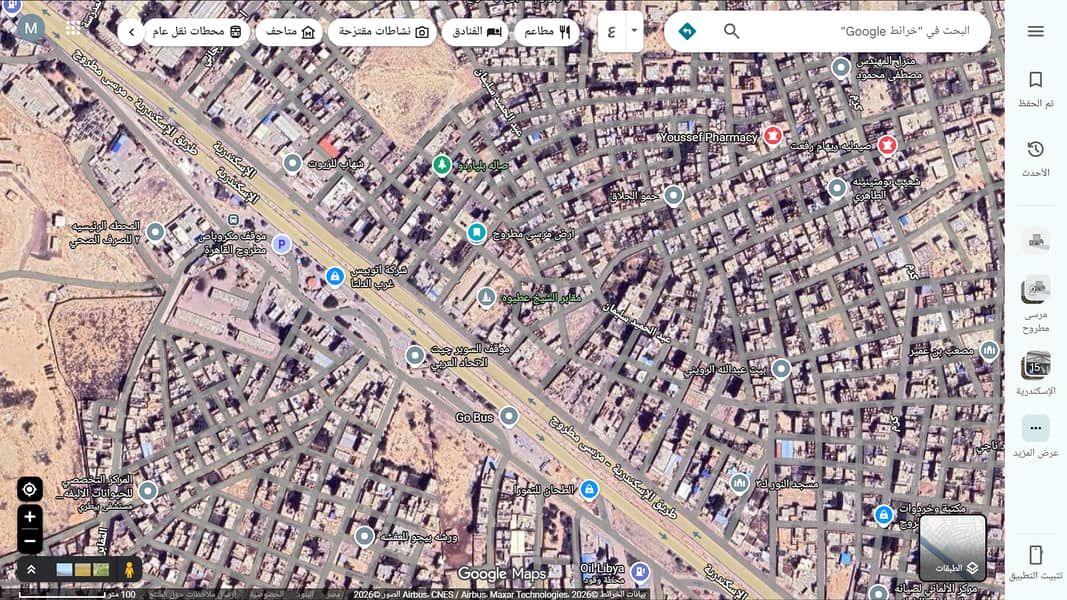Toggle the Arabic ع input tool

pos(611,31)
